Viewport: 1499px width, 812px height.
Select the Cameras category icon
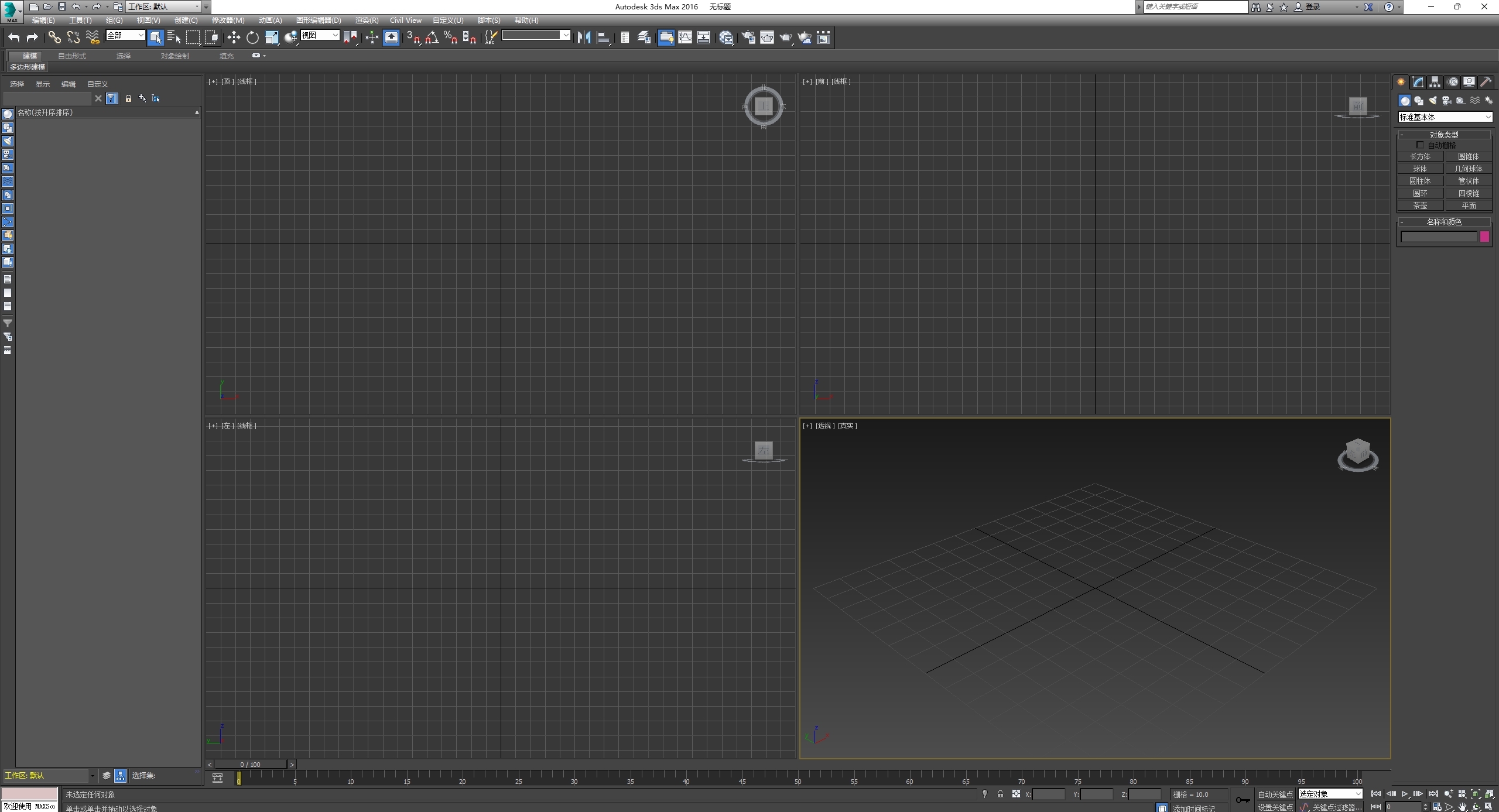[1446, 101]
